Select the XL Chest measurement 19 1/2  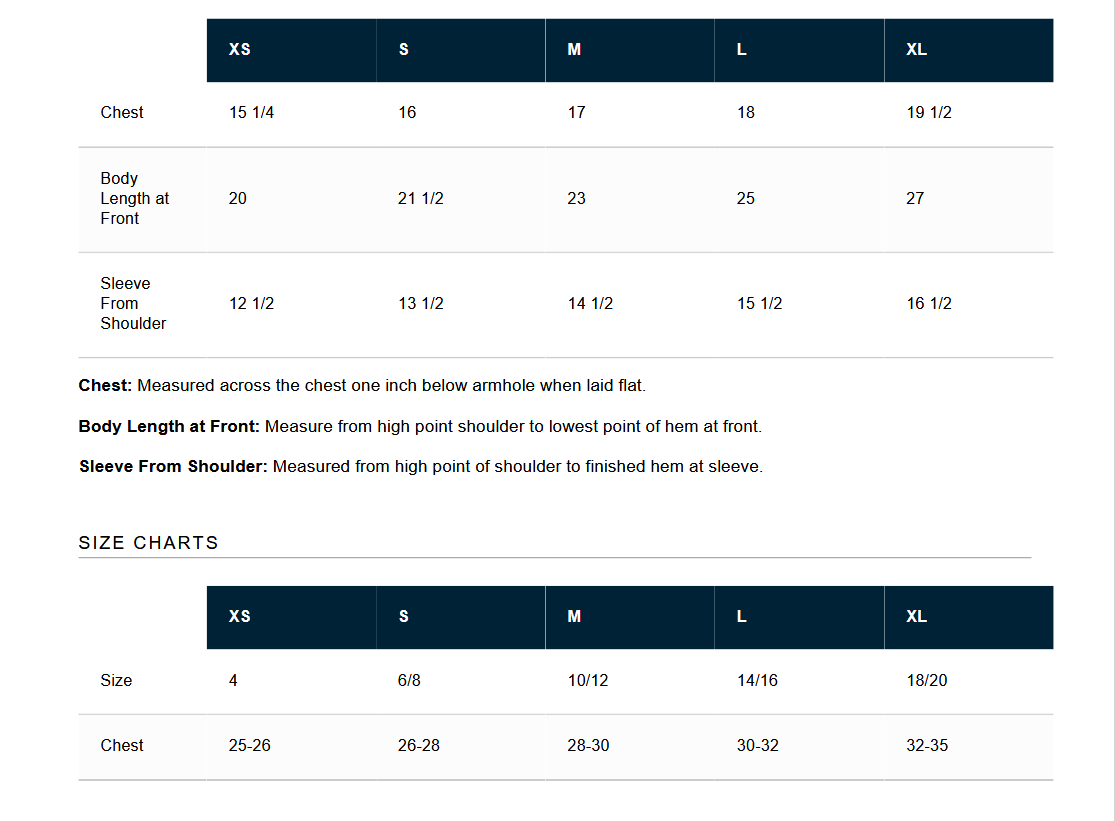(929, 112)
